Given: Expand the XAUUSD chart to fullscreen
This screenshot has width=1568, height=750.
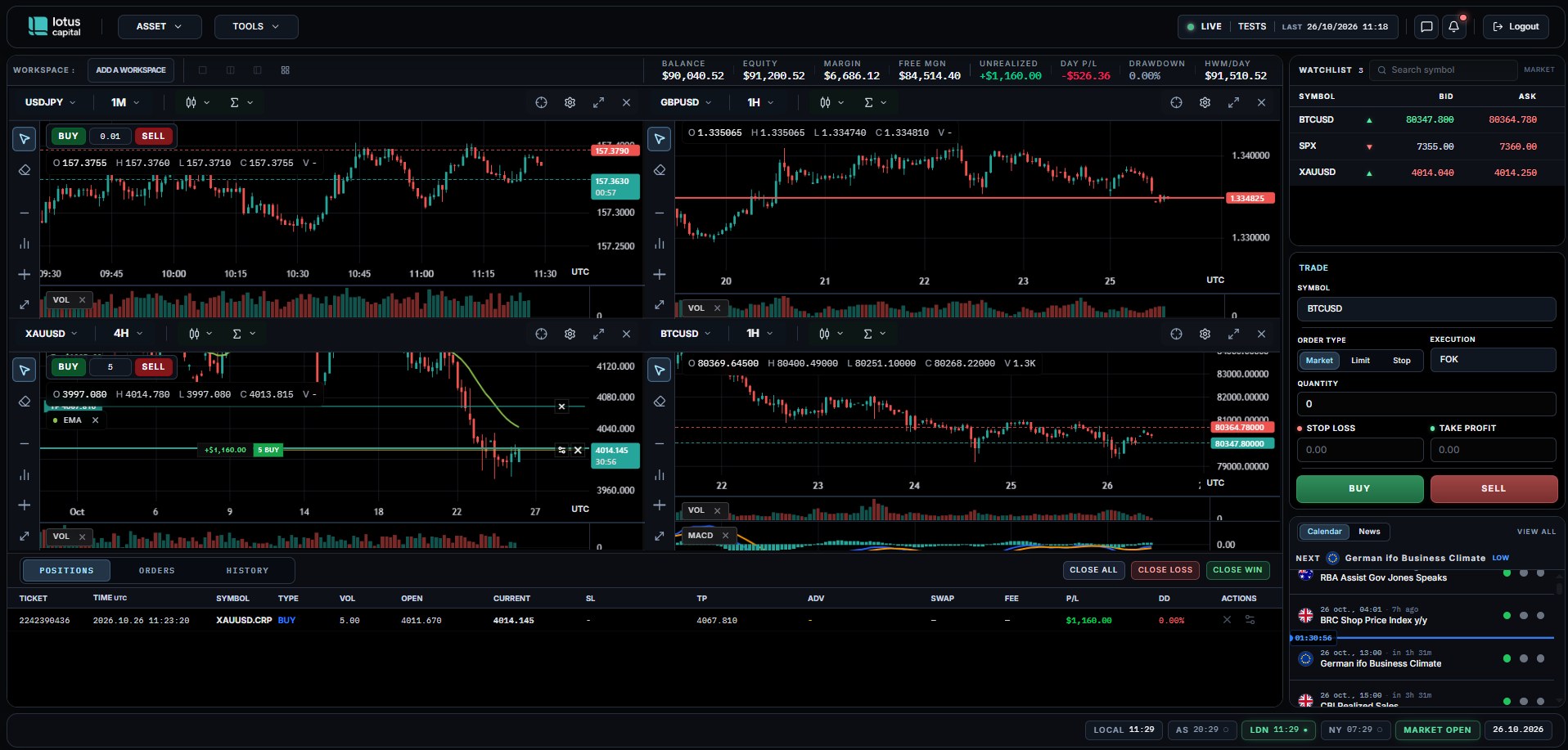Looking at the screenshot, I should [598, 334].
